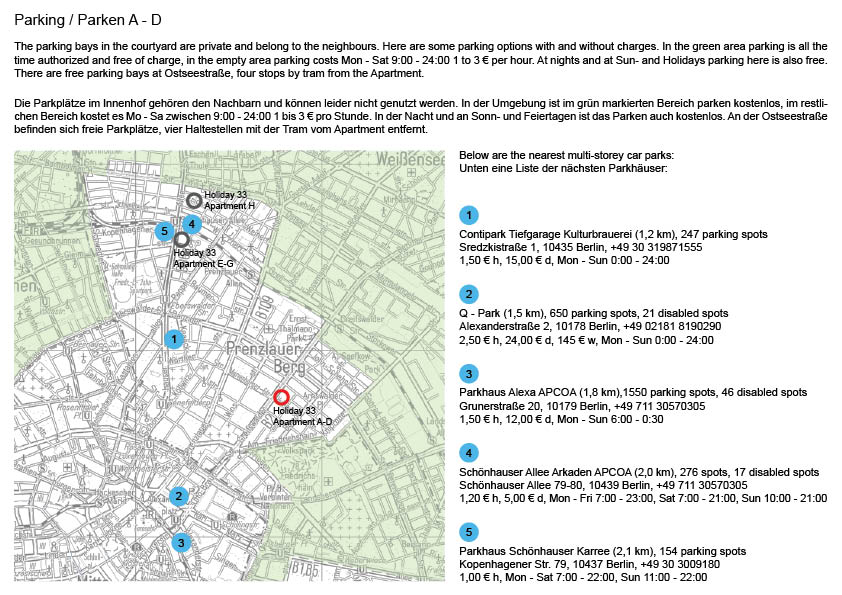Click the "Holiday 33 Apartment H" map label
The width and height of the screenshot is (842, 595).
[229, 200]
